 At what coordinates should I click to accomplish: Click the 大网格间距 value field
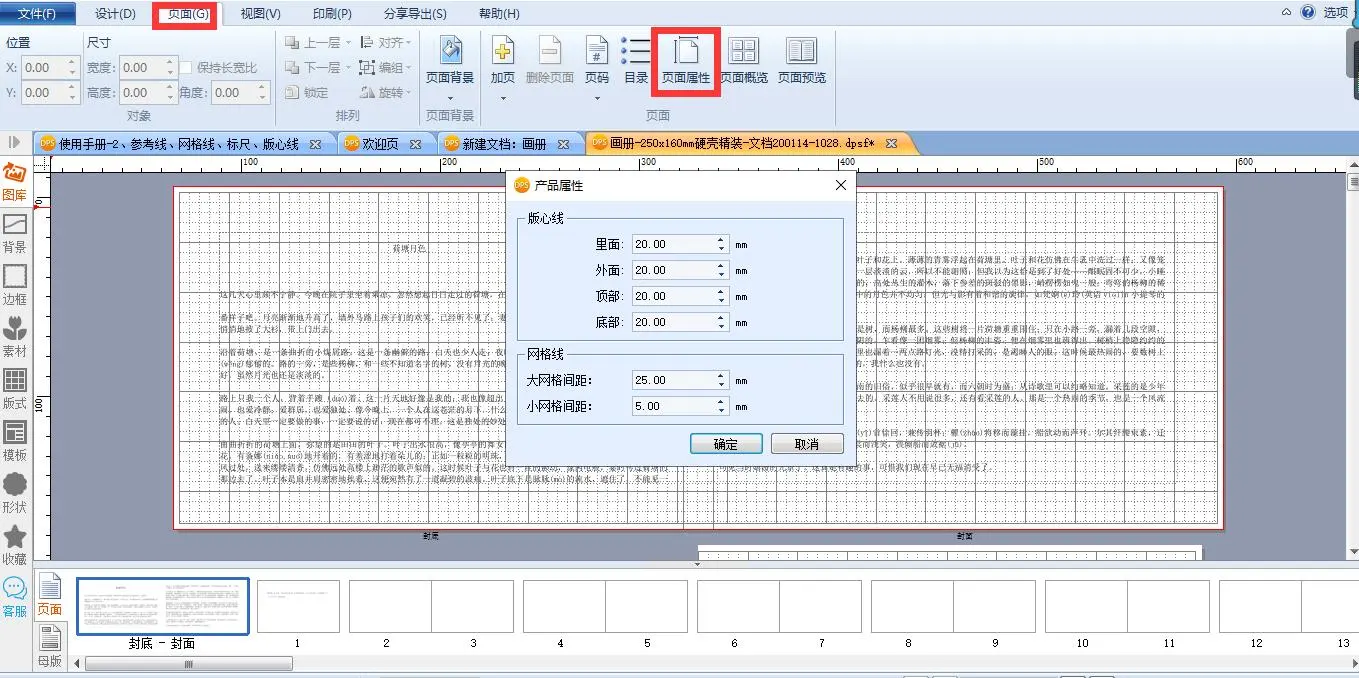[x=673, y=381]
